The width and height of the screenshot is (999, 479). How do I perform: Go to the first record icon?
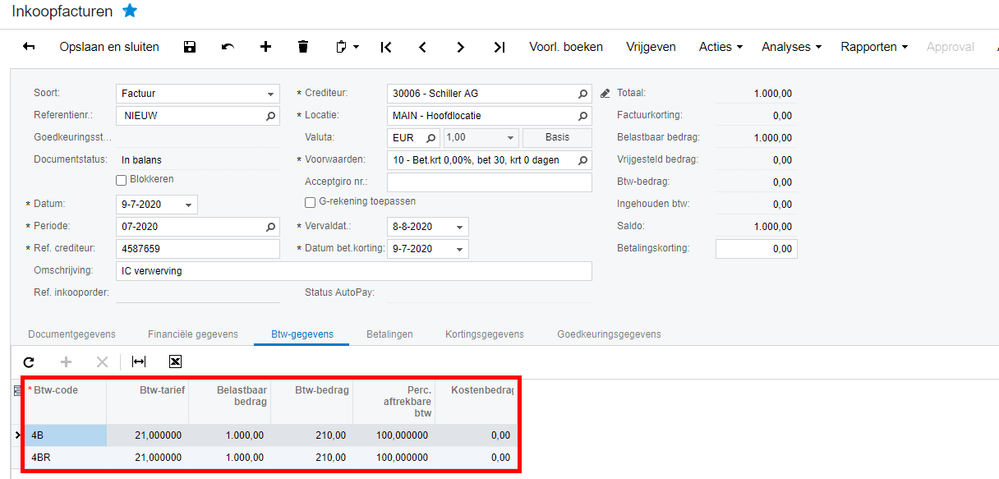coord(385,47)
